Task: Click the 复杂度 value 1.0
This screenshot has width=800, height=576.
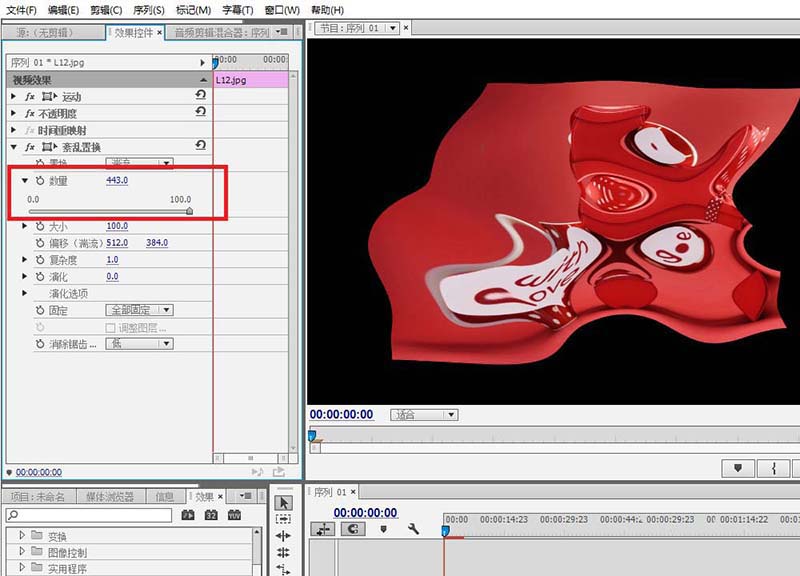Action: point(112,260)
